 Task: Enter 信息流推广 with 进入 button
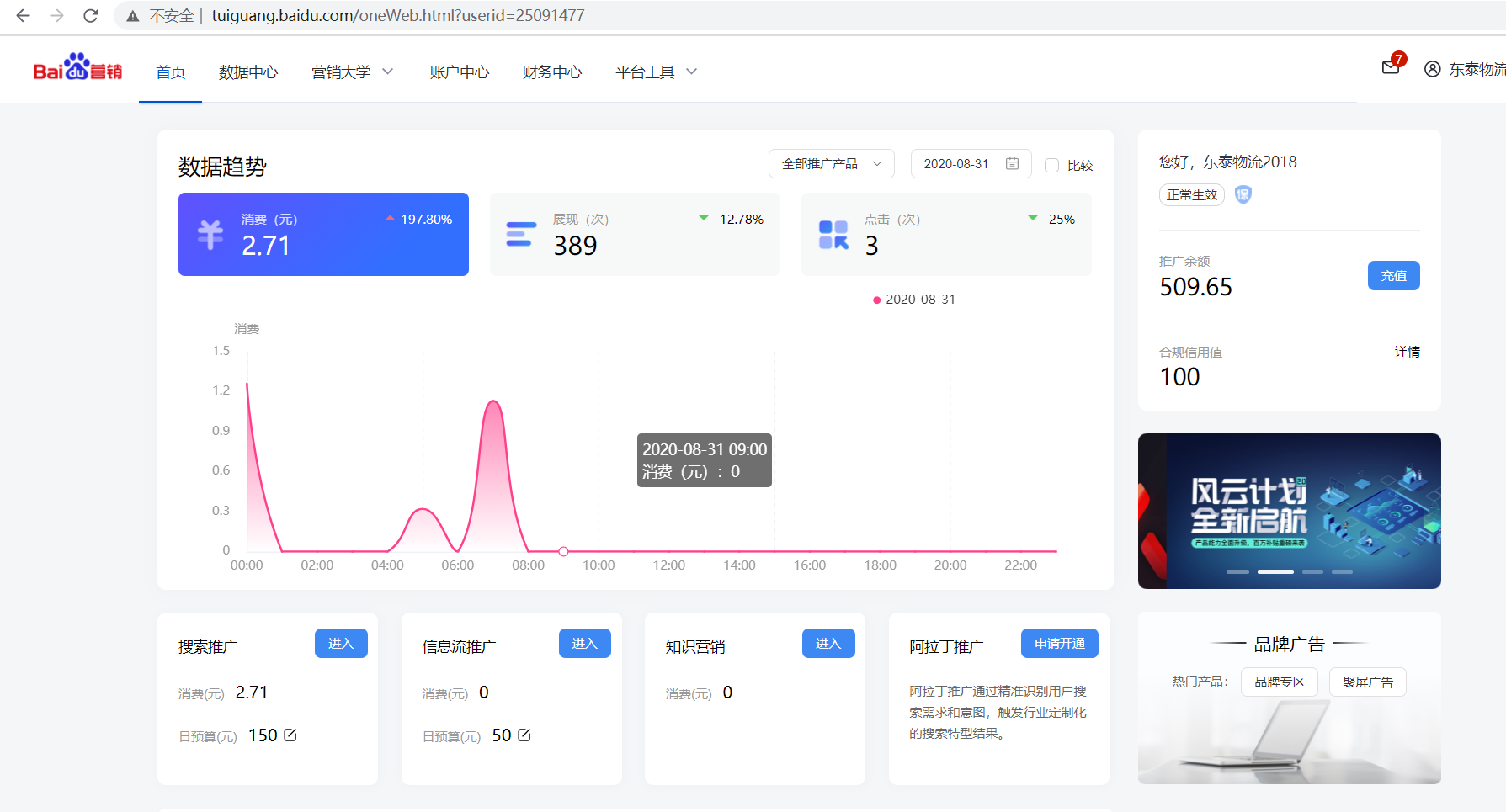(584, 643)
